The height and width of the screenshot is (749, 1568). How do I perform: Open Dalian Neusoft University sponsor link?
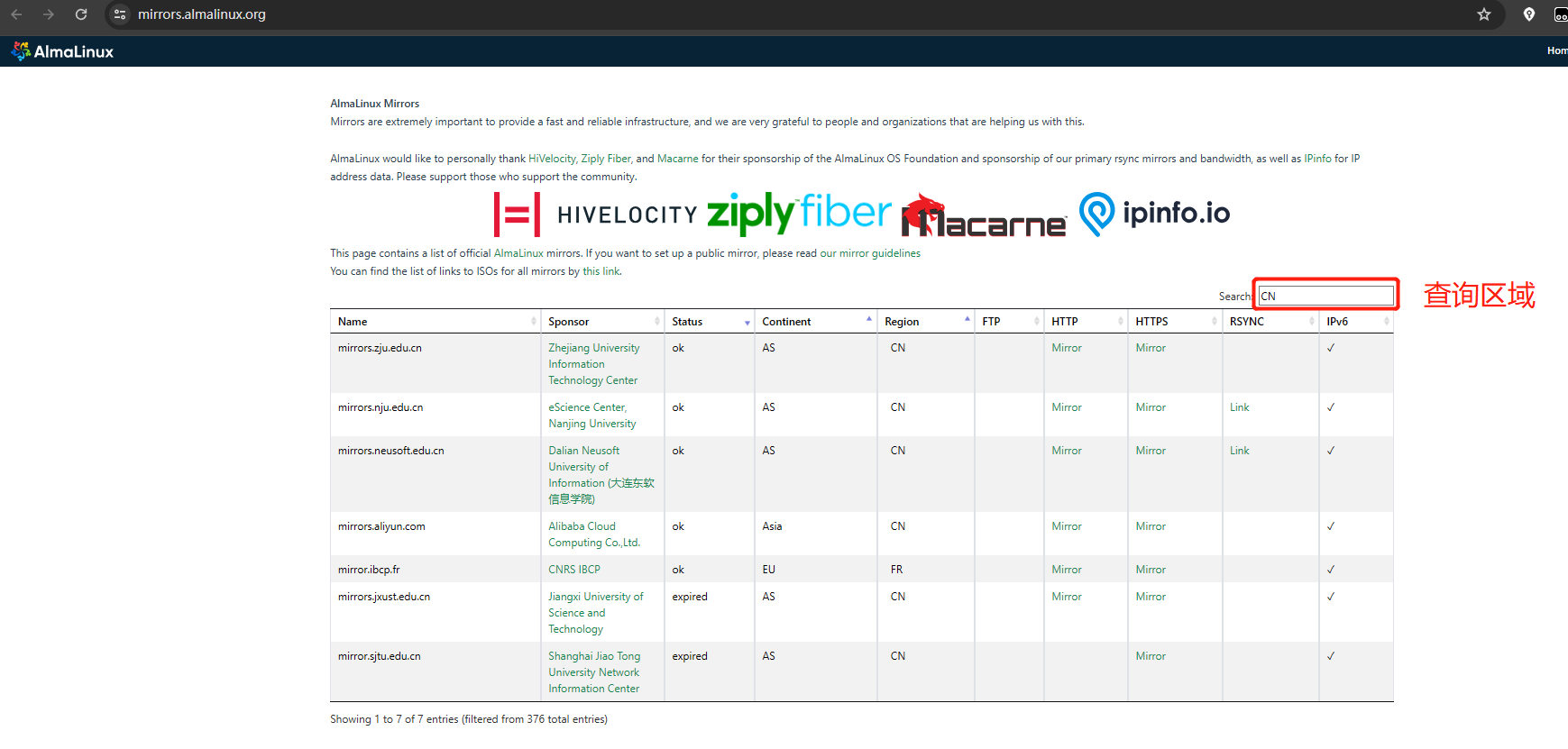tap(601, 474)
